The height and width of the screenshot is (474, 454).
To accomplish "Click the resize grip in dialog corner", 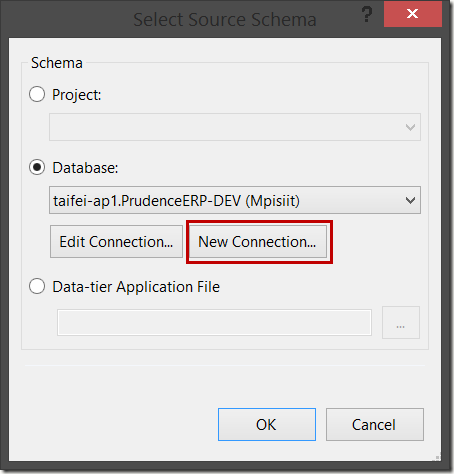I will click(x=437, y=457).
